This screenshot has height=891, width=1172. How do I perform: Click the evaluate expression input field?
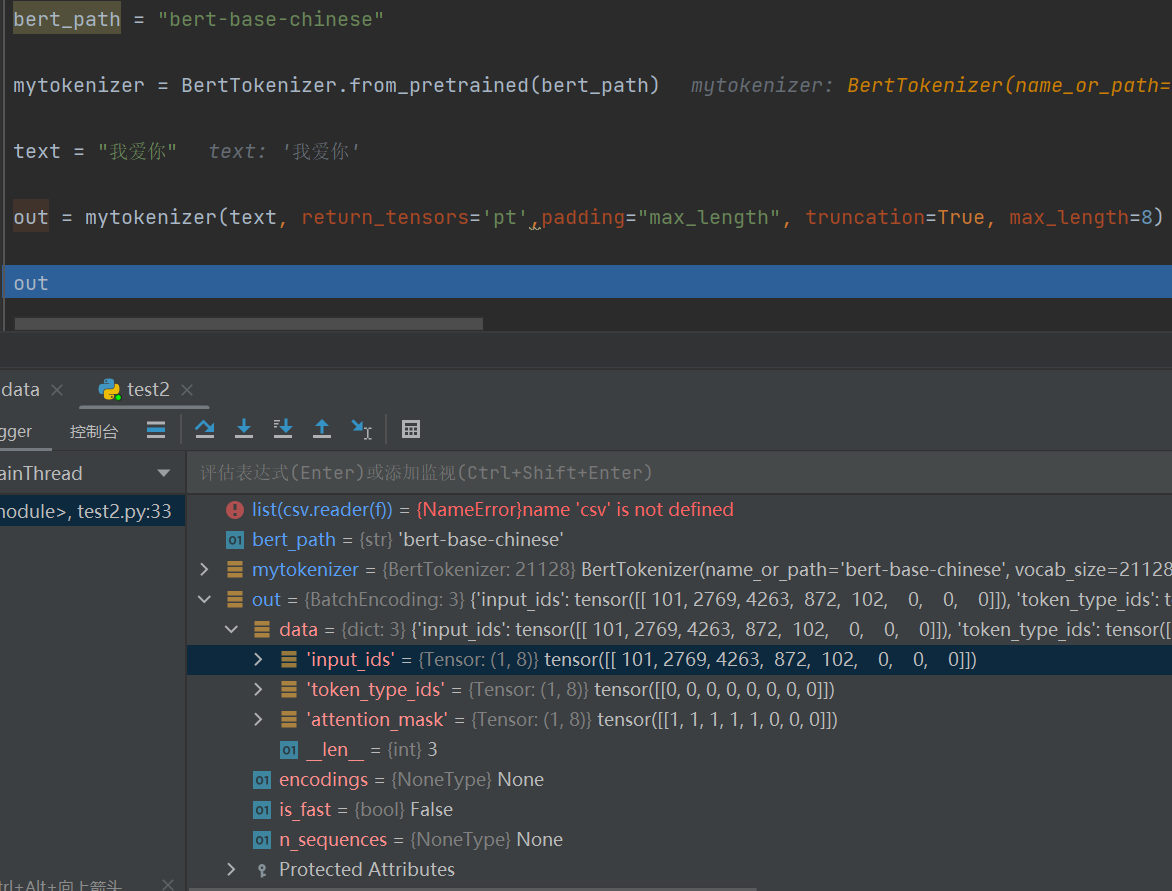(x=679, y=472)
